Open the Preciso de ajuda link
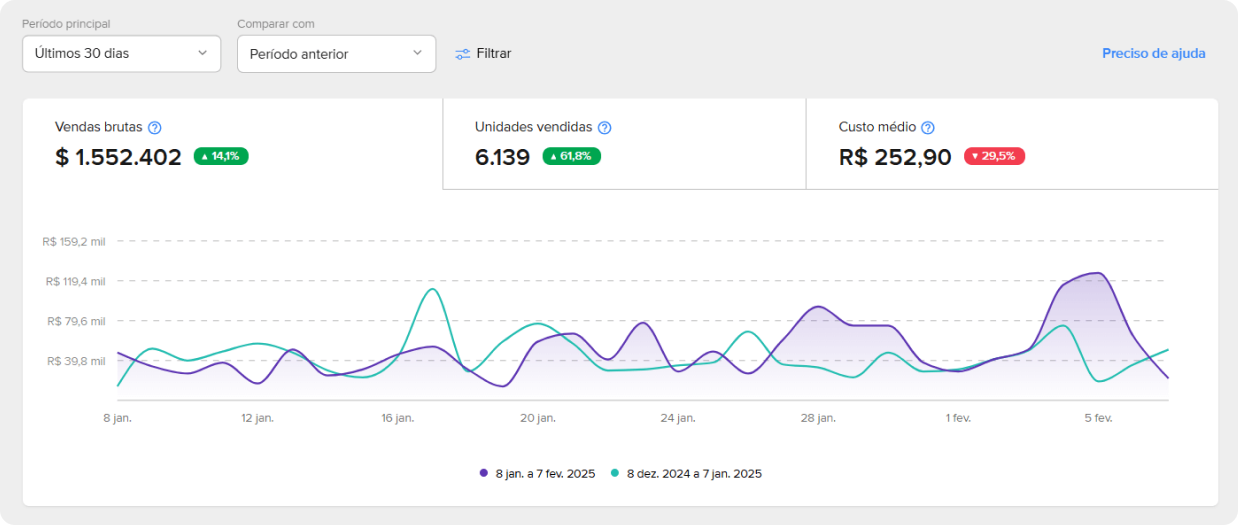The image size is (1238, 525). (1153, 54)
